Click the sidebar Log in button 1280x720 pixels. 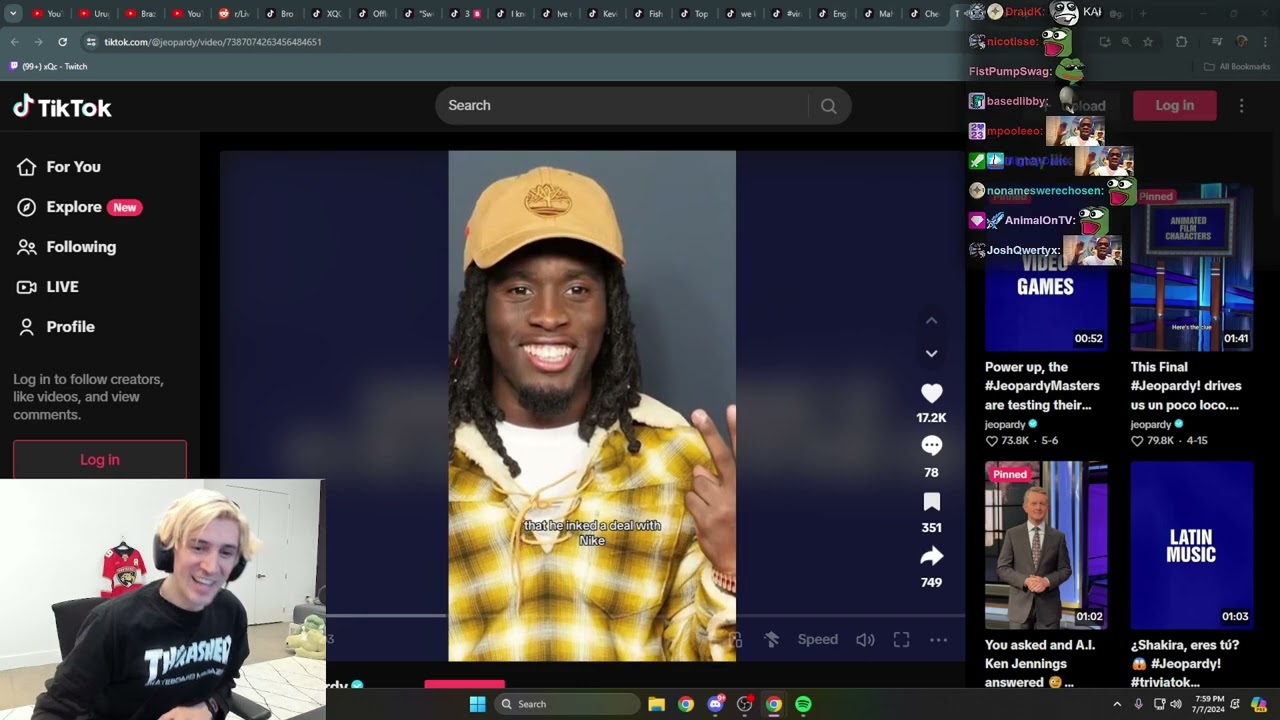point(100,460)
